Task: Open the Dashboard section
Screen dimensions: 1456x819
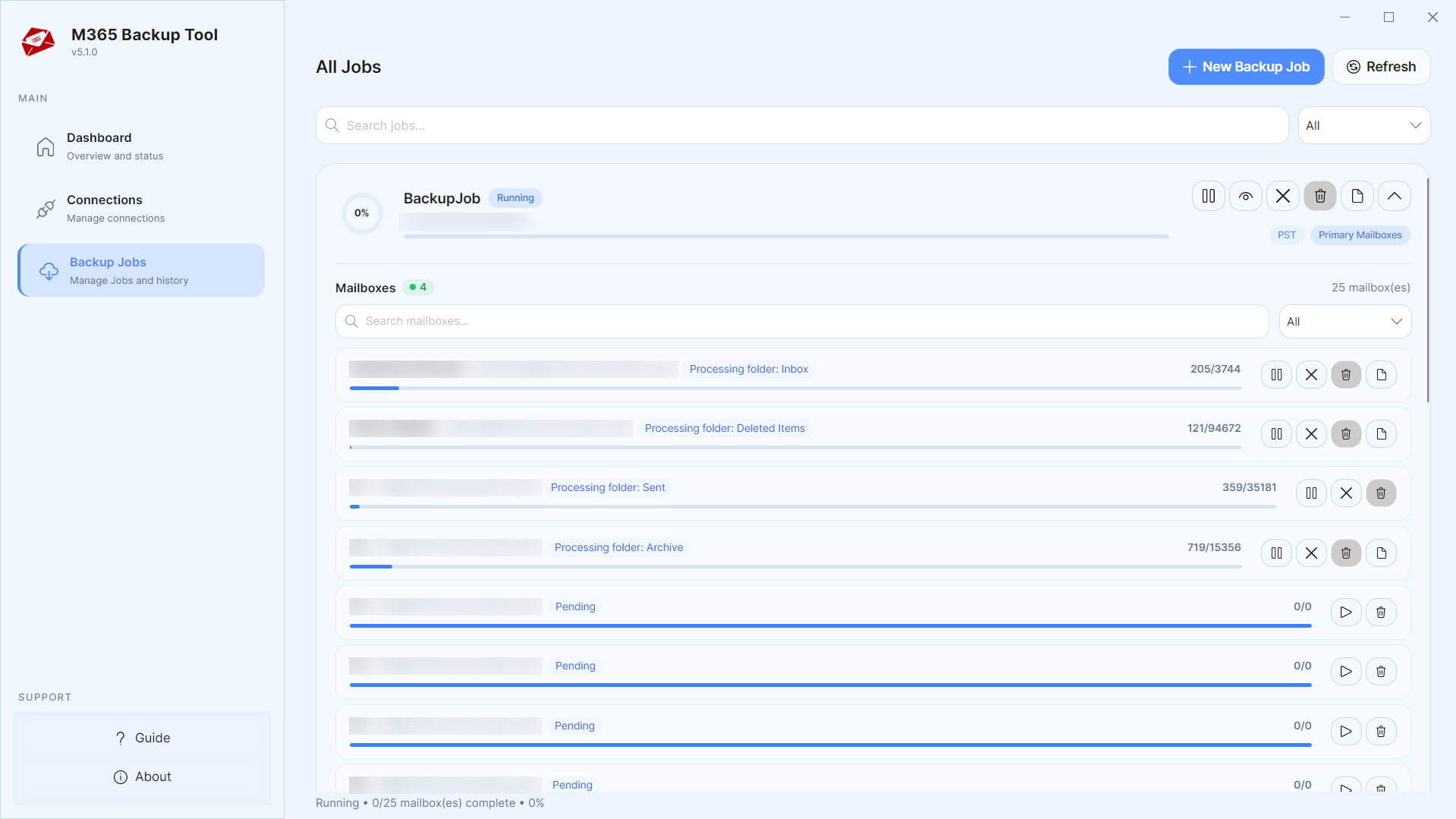Action: [141, 146]
